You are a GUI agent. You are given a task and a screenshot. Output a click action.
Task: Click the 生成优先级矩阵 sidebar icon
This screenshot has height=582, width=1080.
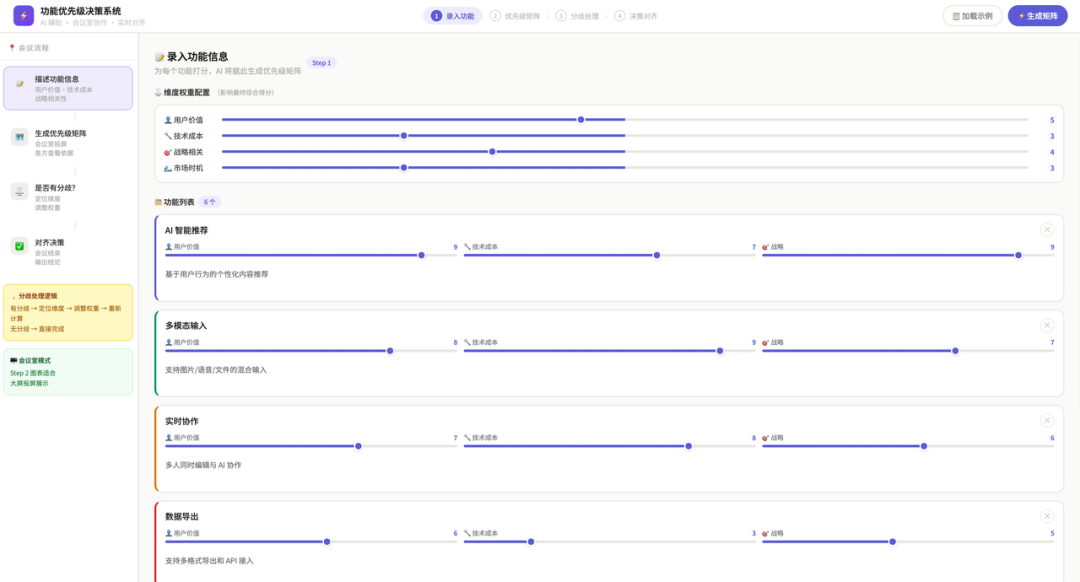point(20,137)
